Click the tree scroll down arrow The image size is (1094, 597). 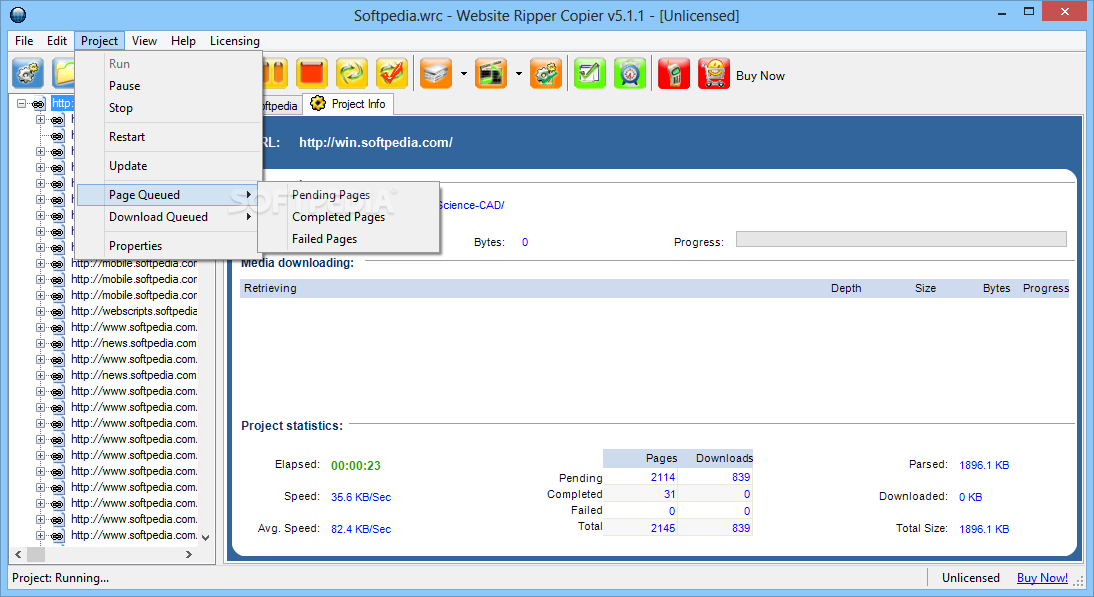pos(205,538)
